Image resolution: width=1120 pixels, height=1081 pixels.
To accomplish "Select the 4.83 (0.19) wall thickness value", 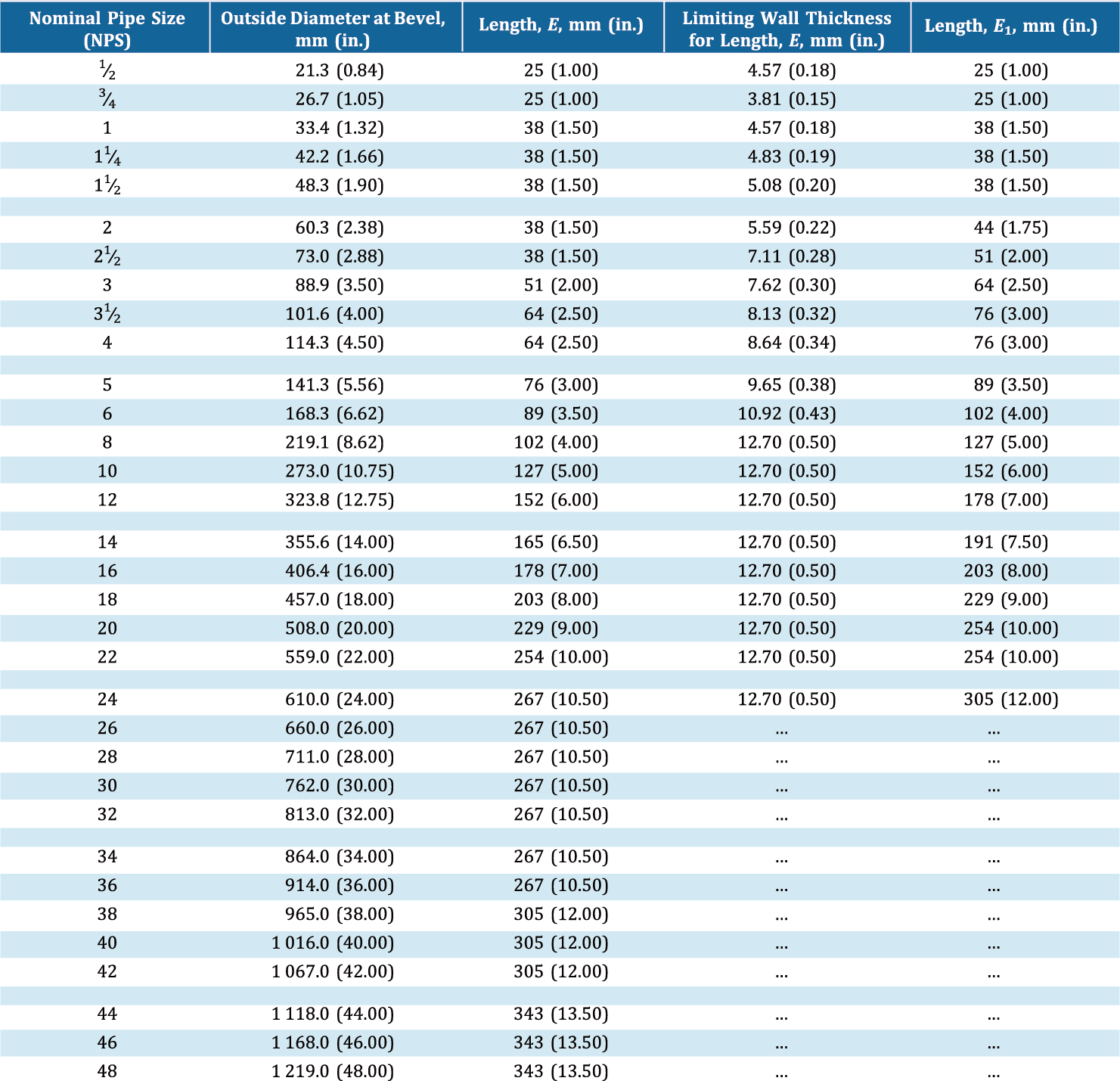I will [x=792, y=157].
